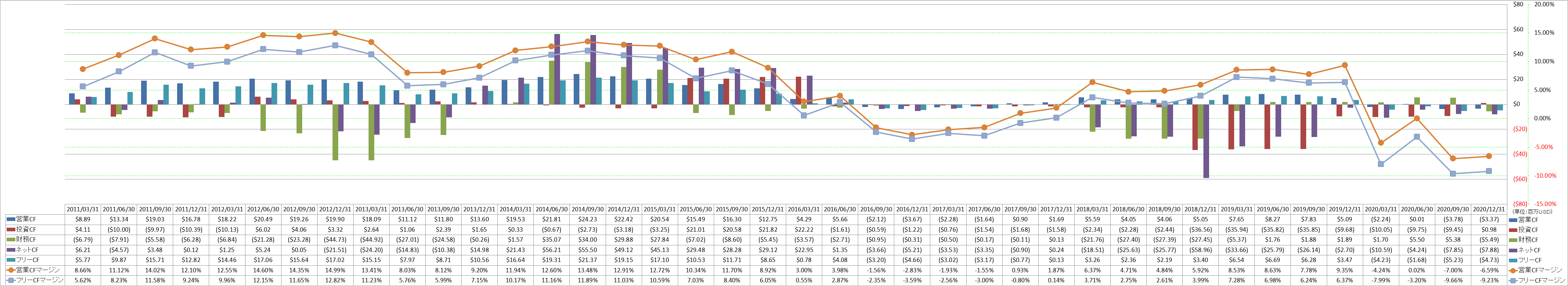This screenshot has height=286, width=1568.
Task: Click orange 営業CFマージン point at 2020/09/30
Action: (x=1454, y=158)
